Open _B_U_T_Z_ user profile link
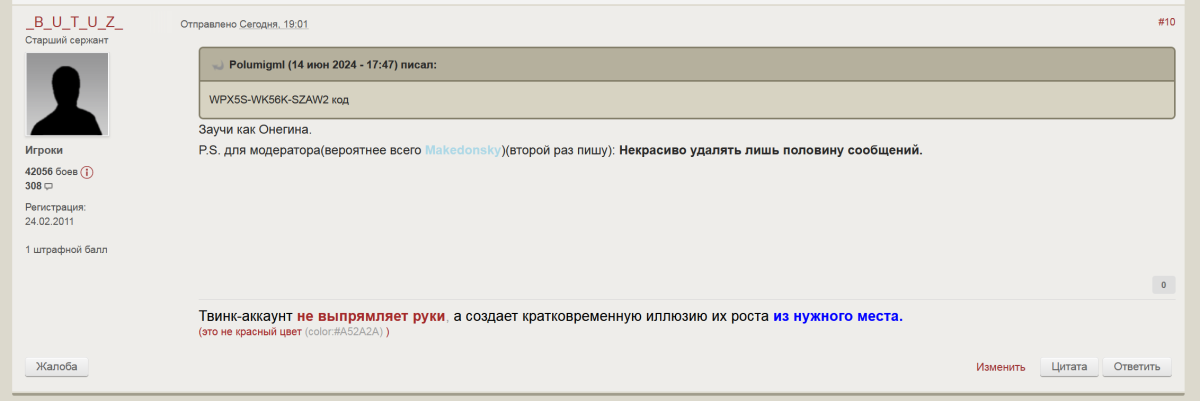The height and width of the screenshot is (401, 1200). click(74, 22)
